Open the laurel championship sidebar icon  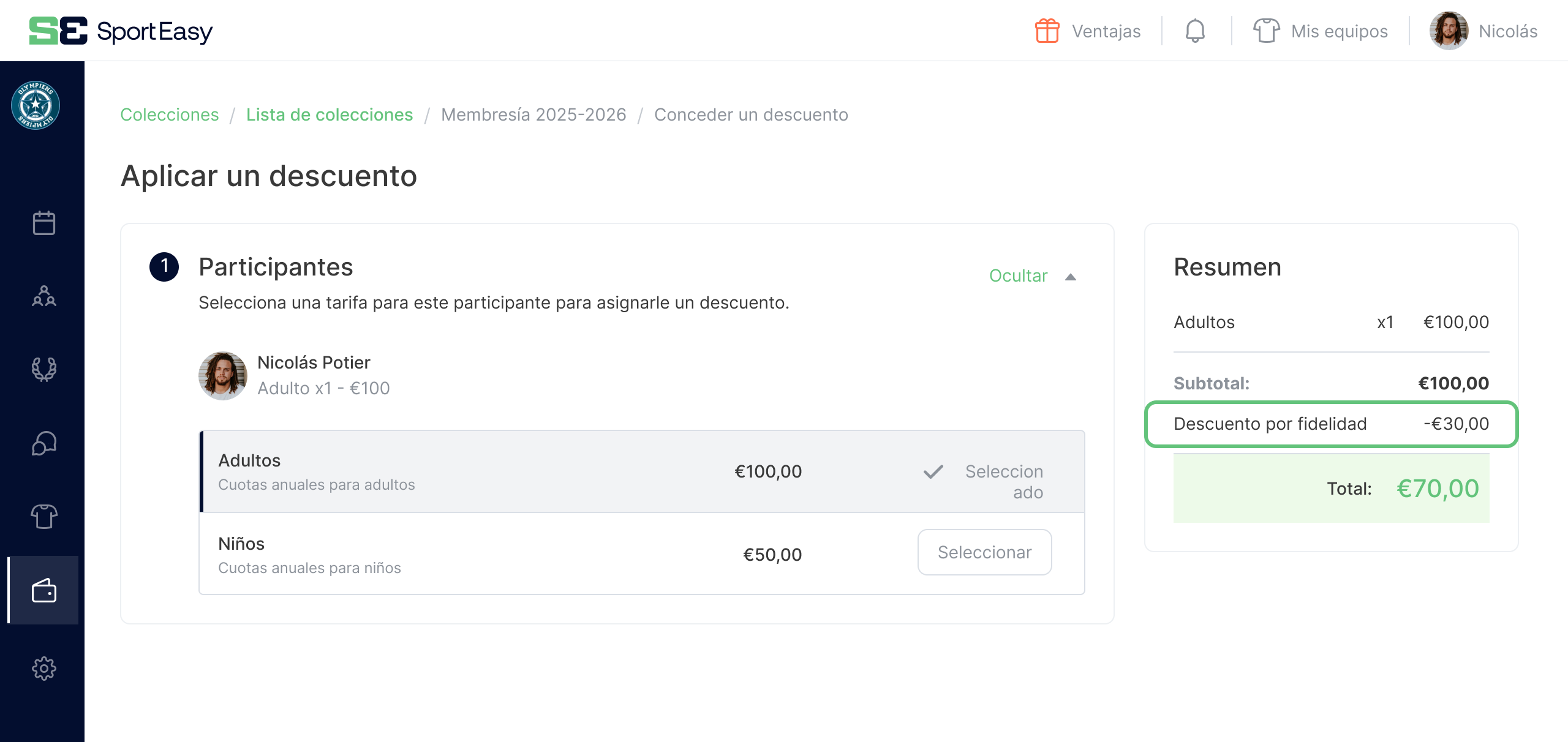(x=43, y=369)
